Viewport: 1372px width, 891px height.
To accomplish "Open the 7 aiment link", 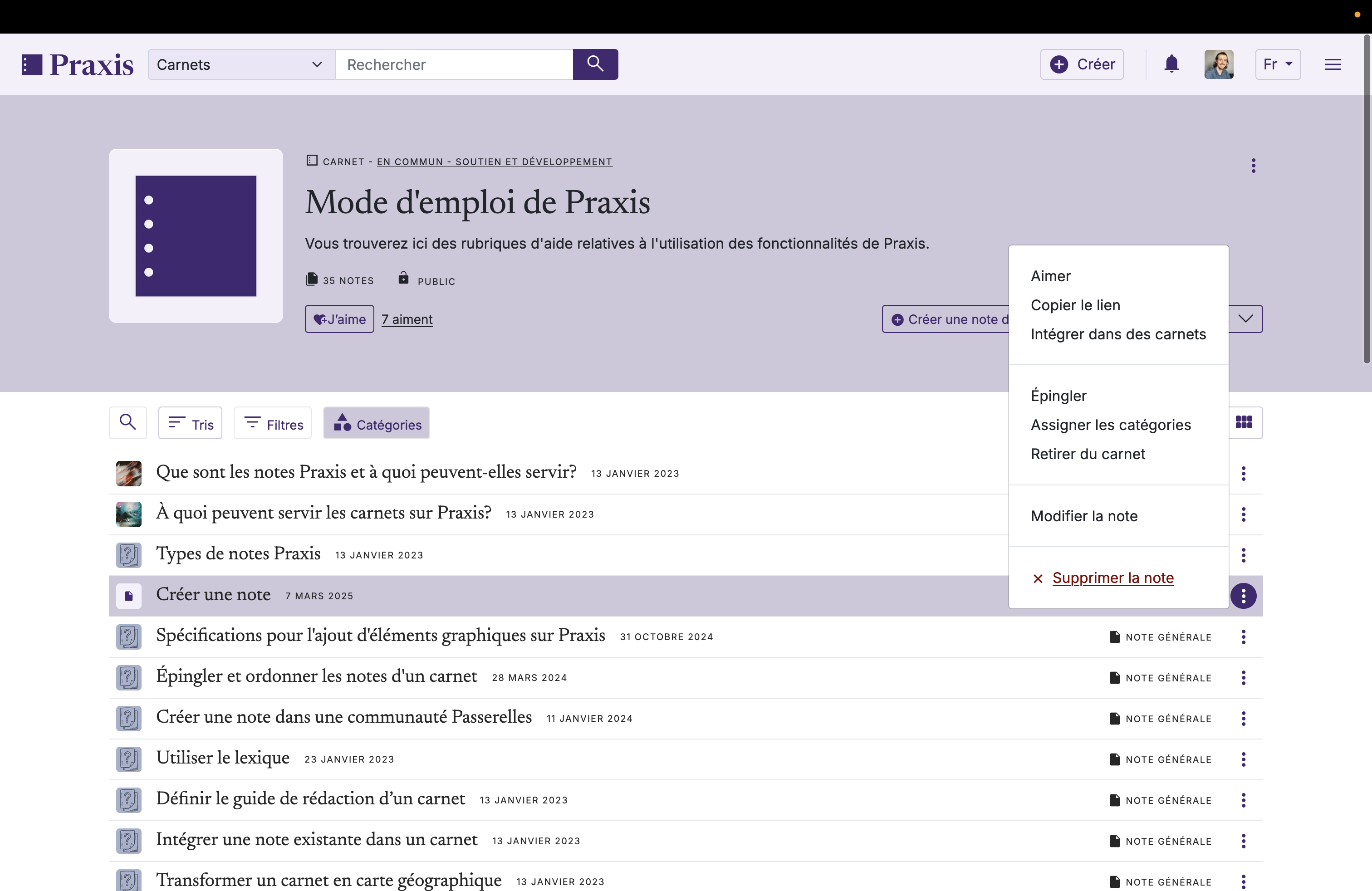I will pos(407,319).
